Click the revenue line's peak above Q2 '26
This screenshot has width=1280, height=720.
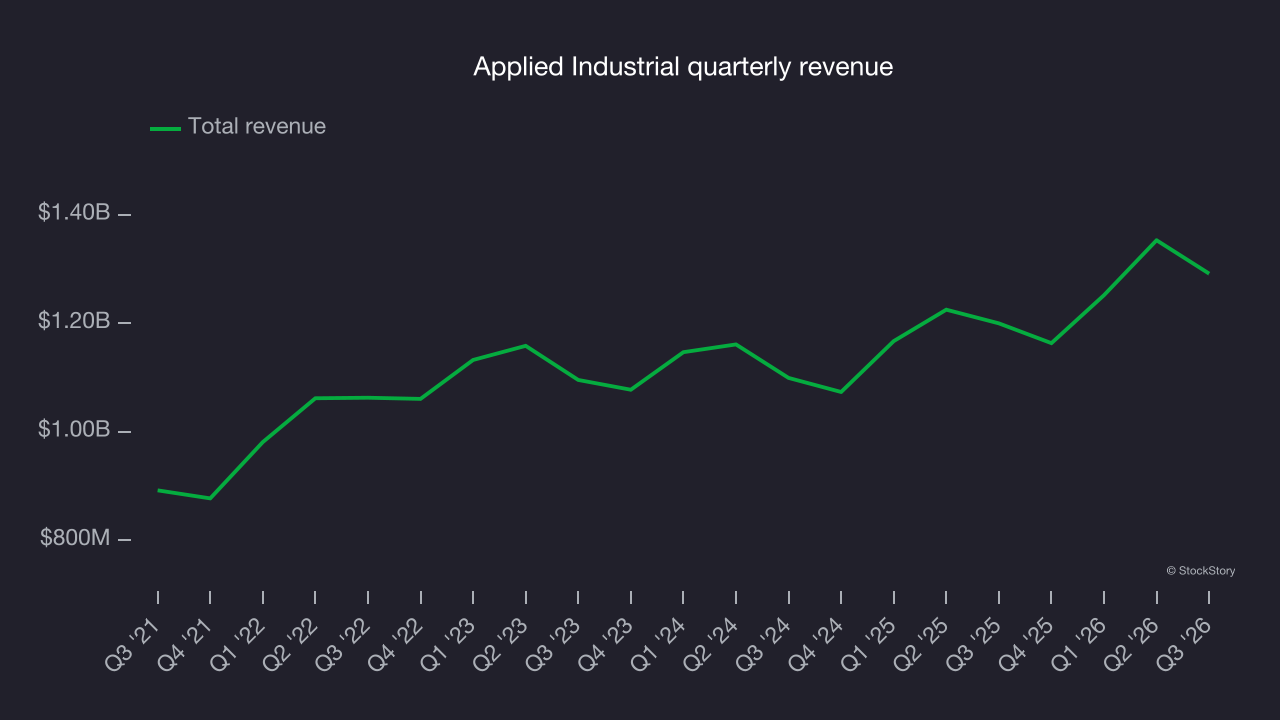coord(1156,240)
